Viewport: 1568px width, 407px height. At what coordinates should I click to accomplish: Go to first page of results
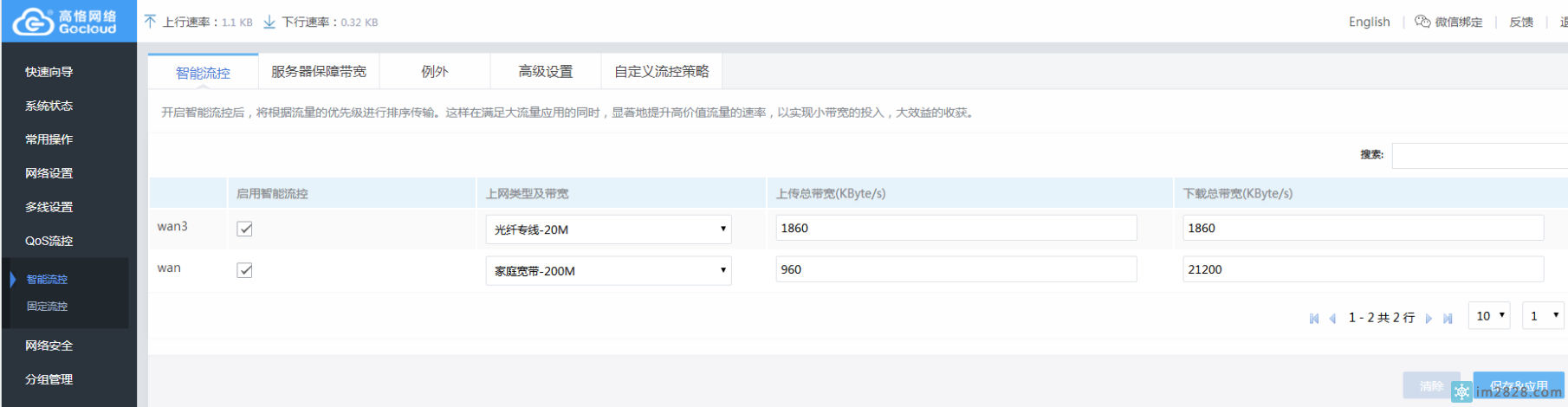tap(1314, 319)
